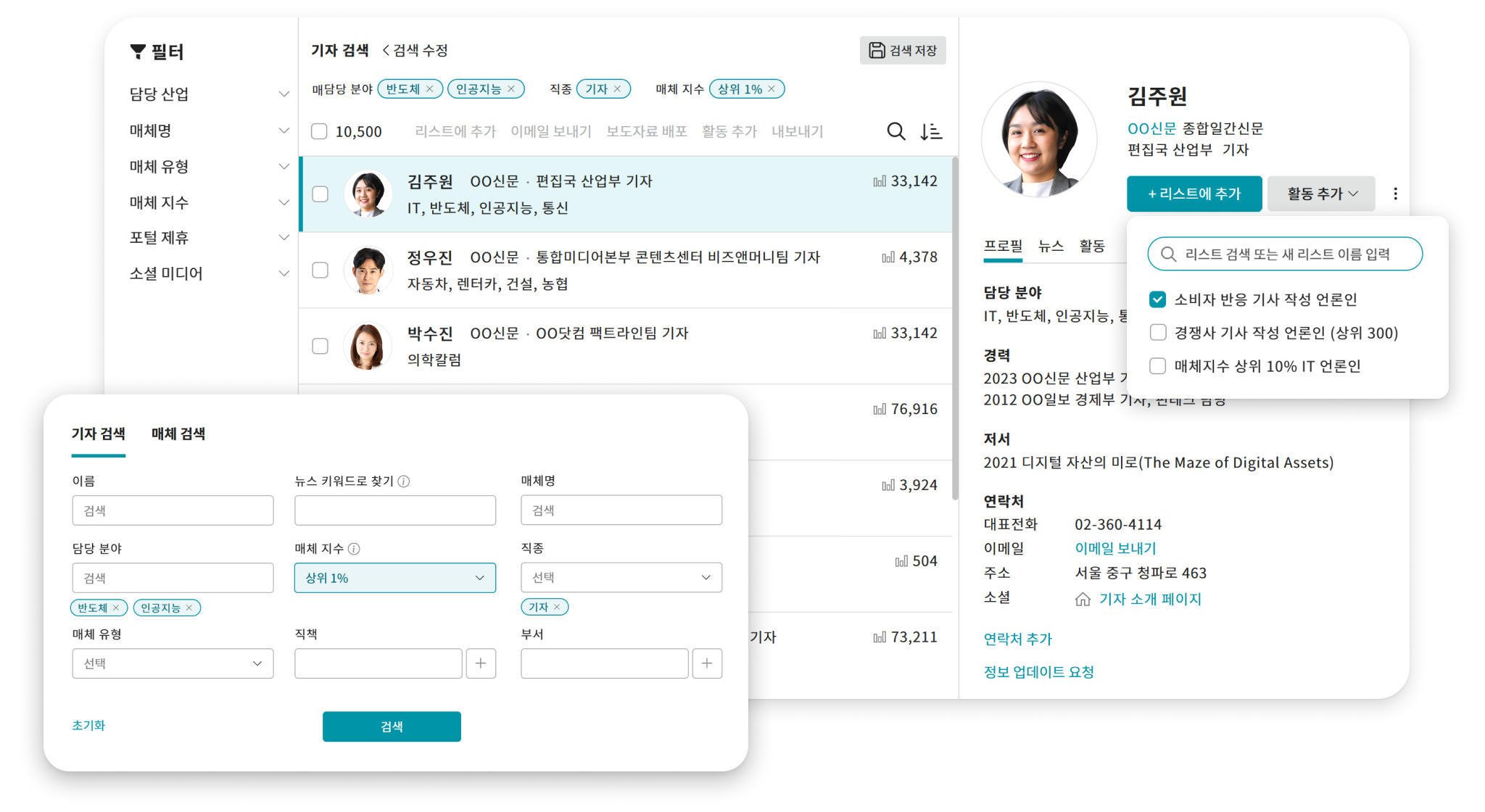This screenshot has width=1485, height=812.
Task: Click the teal 검색 button
Action: [392, 726]
